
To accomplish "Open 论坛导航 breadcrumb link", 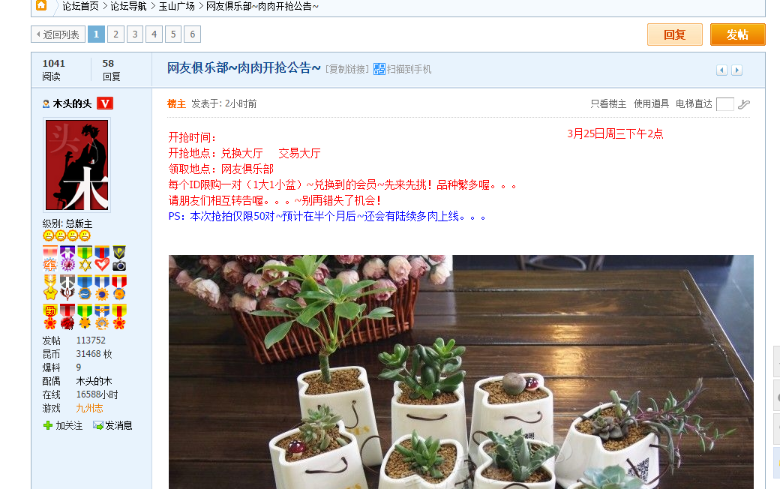I will [x=128, y=6].
